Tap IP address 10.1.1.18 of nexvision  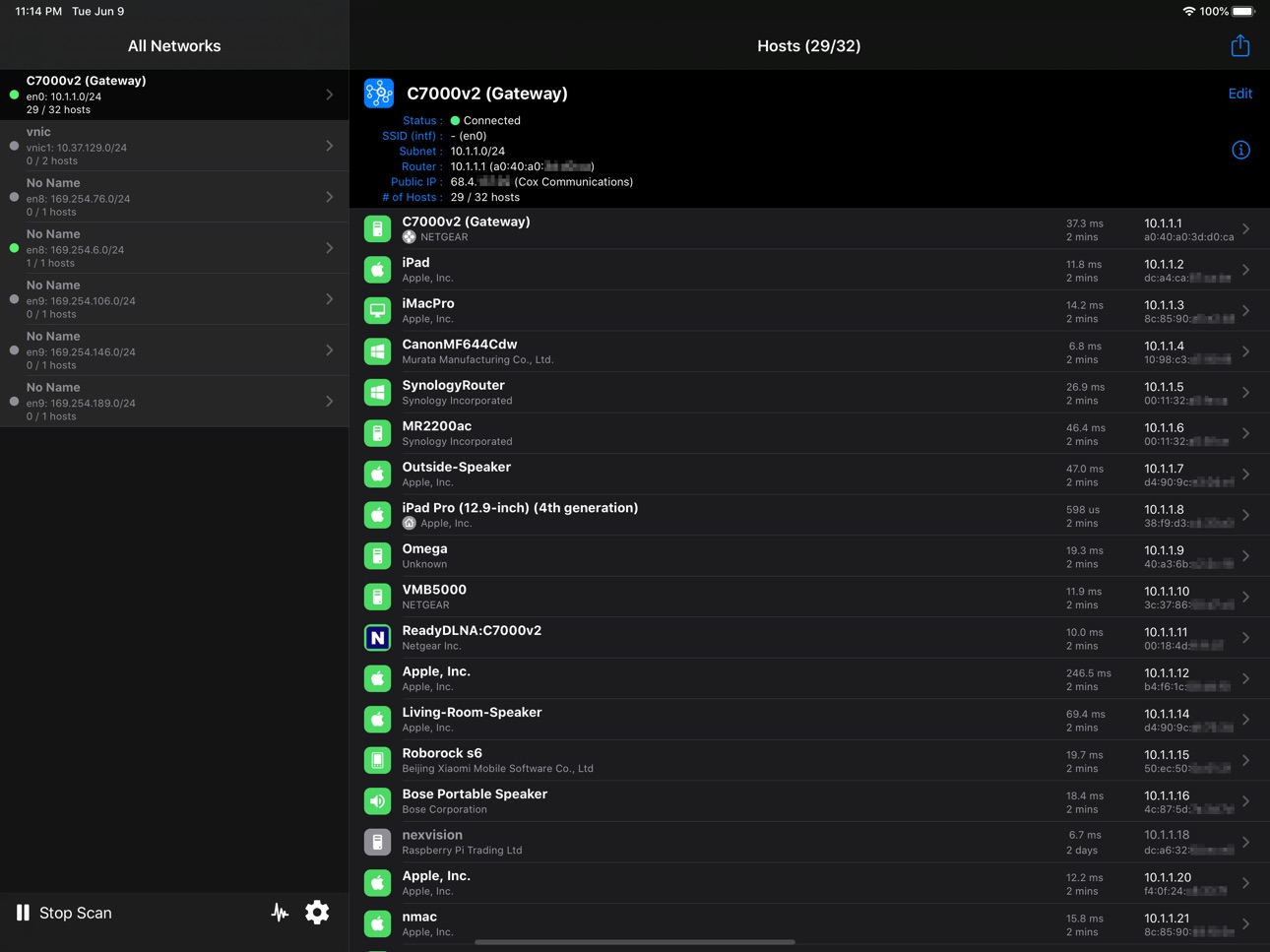pyautogui.click(x=1167, y=835)
